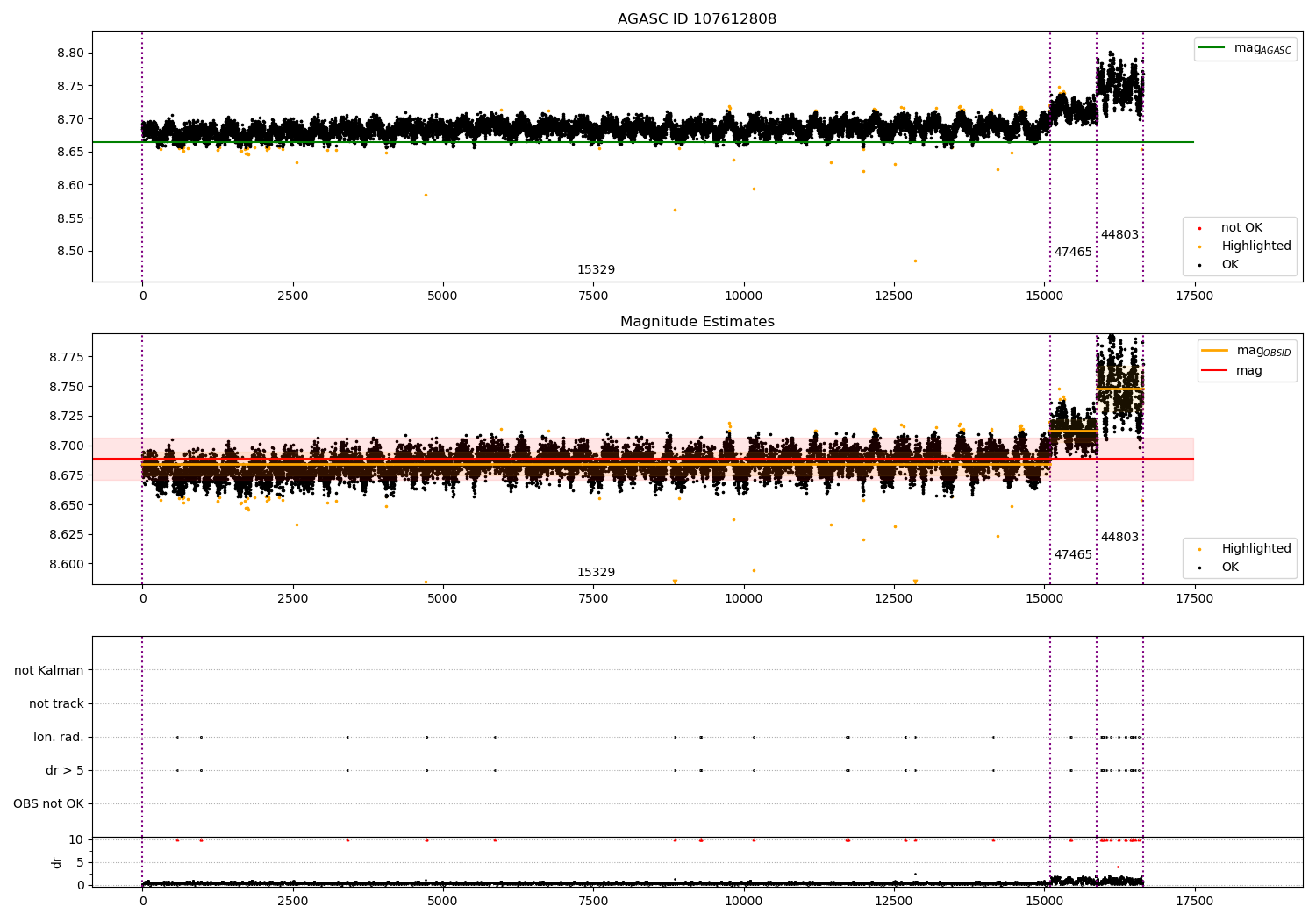1316x921 pixels.
Task: Click y-axis tick 8.60 in AGASC plot
Action: (71, 185)
